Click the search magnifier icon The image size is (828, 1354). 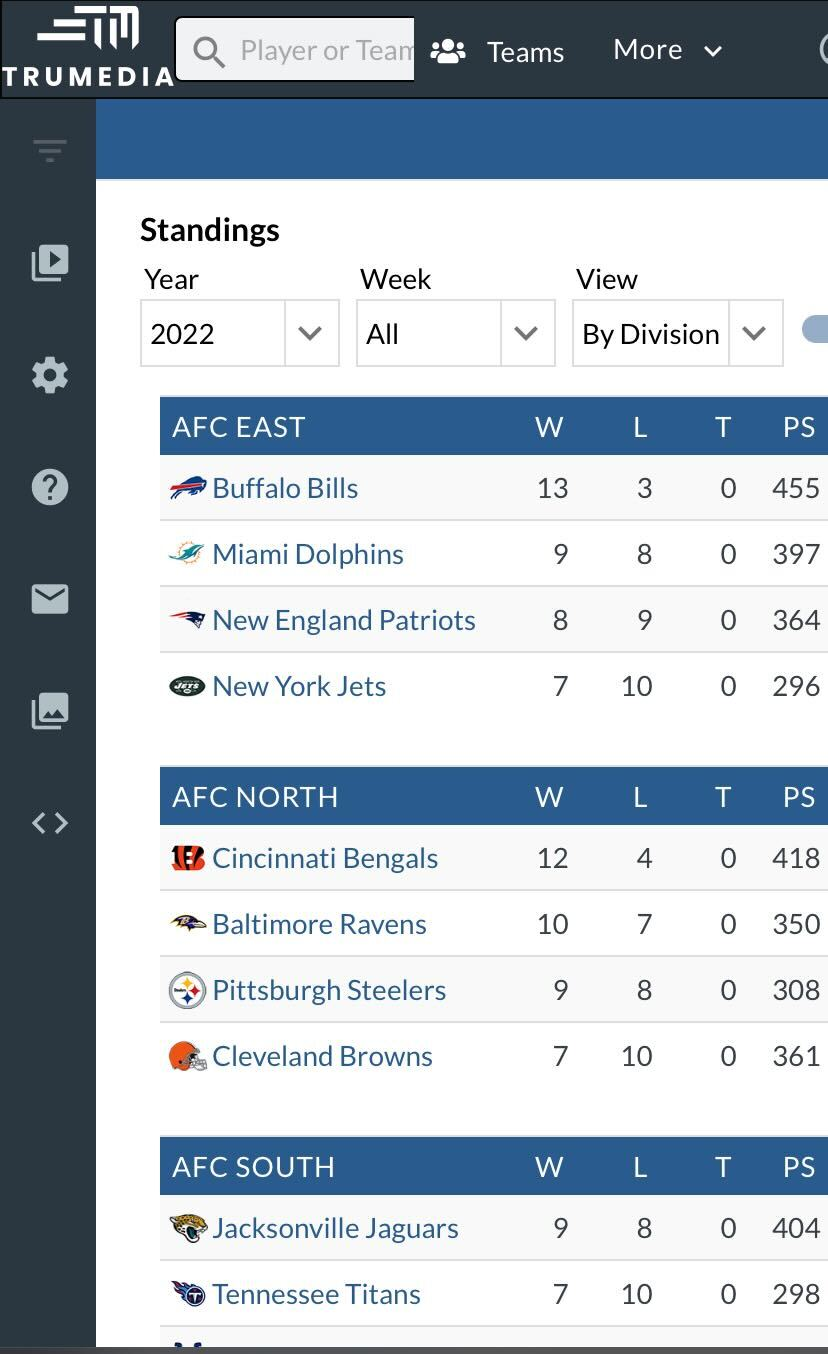click(209, 51)
